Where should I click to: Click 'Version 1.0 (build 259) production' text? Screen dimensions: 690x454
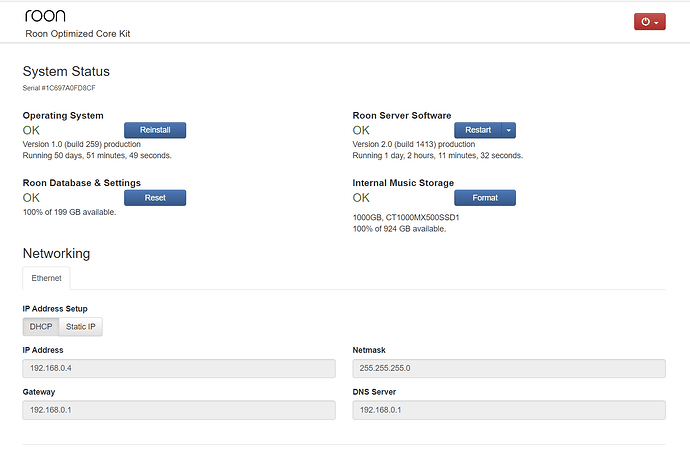tap(82, 144)
